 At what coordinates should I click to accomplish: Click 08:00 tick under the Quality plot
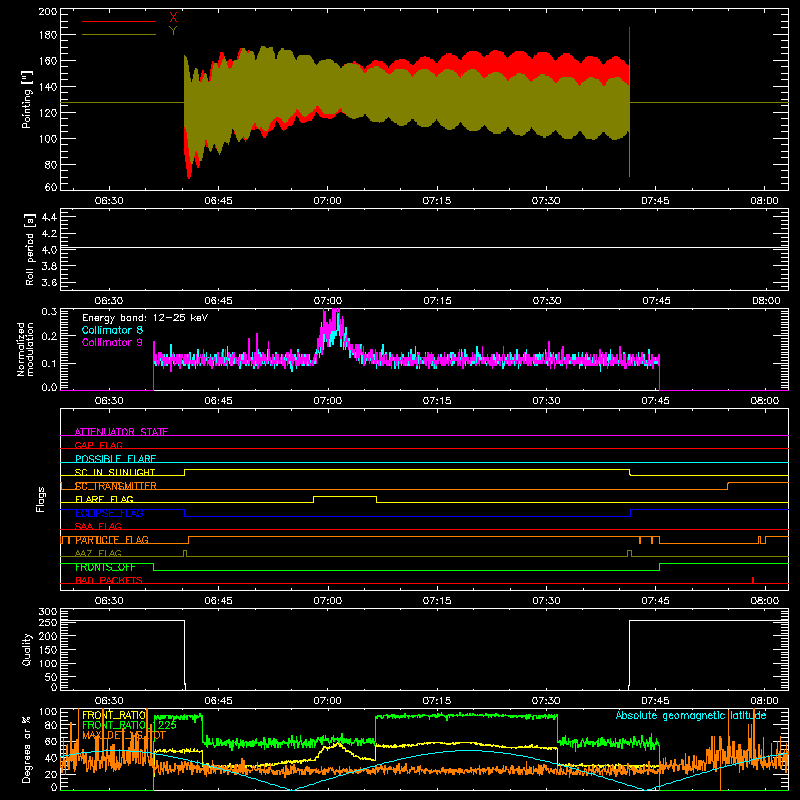point(764,701)
